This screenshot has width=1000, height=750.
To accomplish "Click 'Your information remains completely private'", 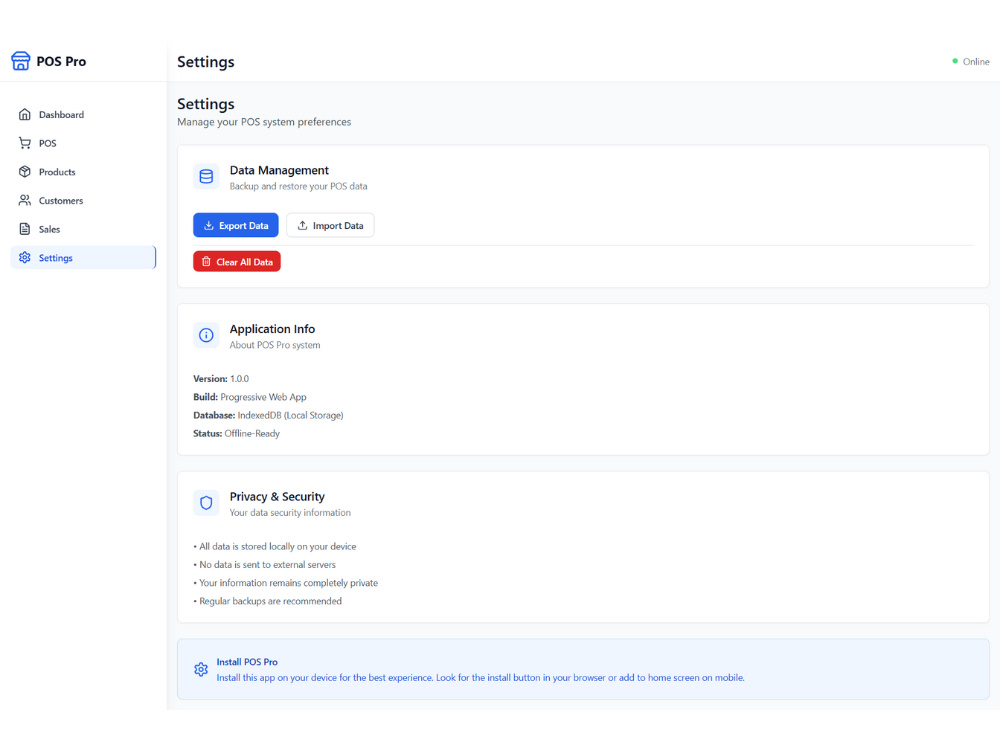I will click(288, 583).
